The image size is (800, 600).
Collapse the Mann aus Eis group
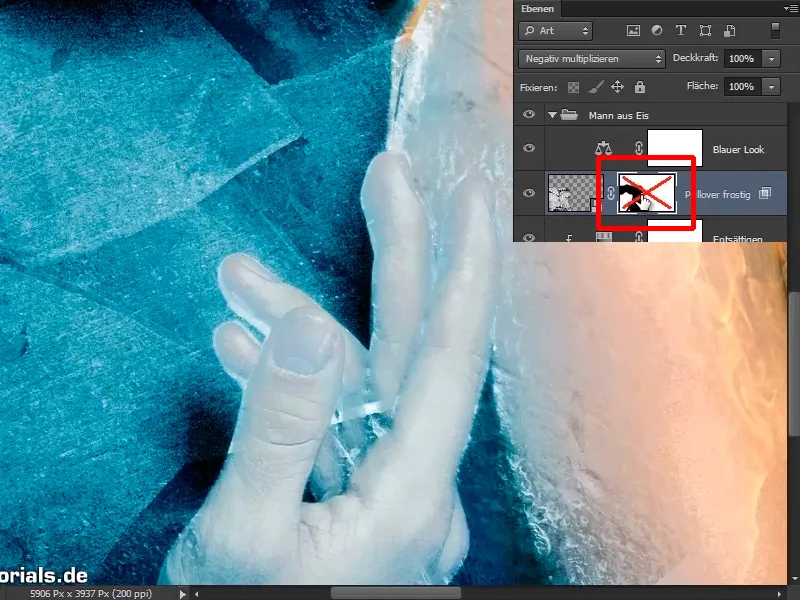click(552, 115)
